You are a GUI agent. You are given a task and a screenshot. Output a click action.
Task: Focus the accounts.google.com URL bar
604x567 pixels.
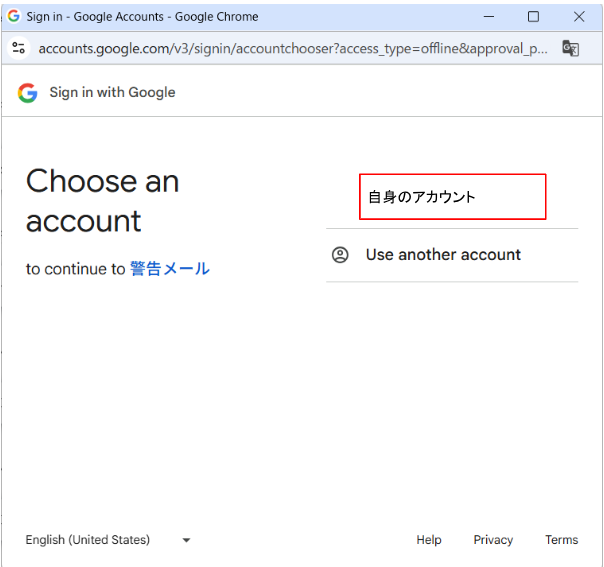click(290, 48)
